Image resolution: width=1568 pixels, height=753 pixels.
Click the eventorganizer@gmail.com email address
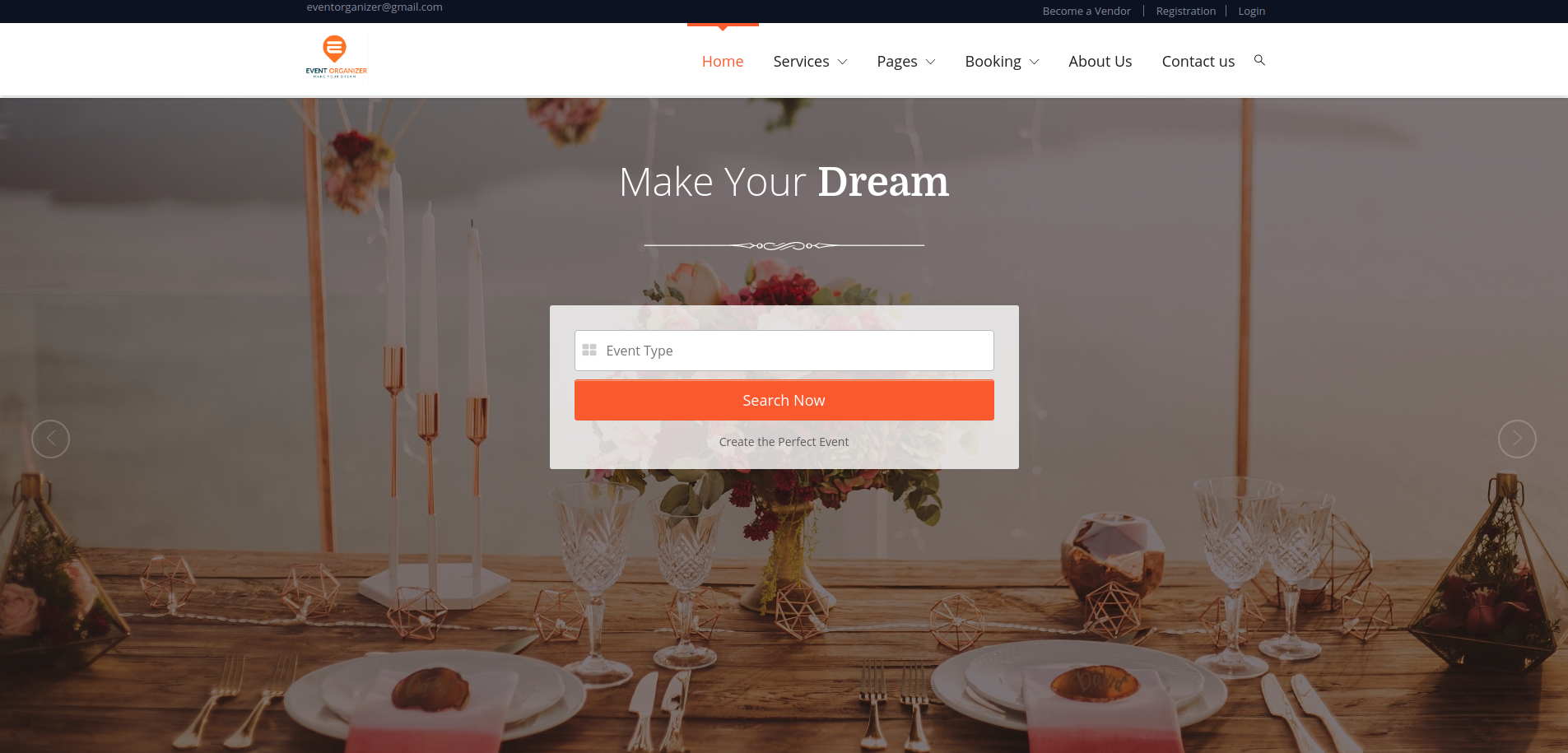point(375,7)
